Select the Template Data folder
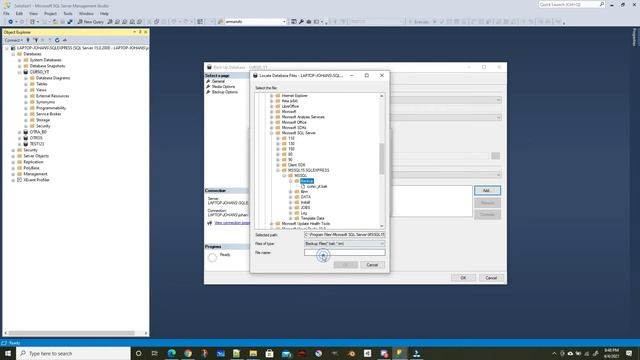This screenshot has width=640, height=360. tap(312, 218)
